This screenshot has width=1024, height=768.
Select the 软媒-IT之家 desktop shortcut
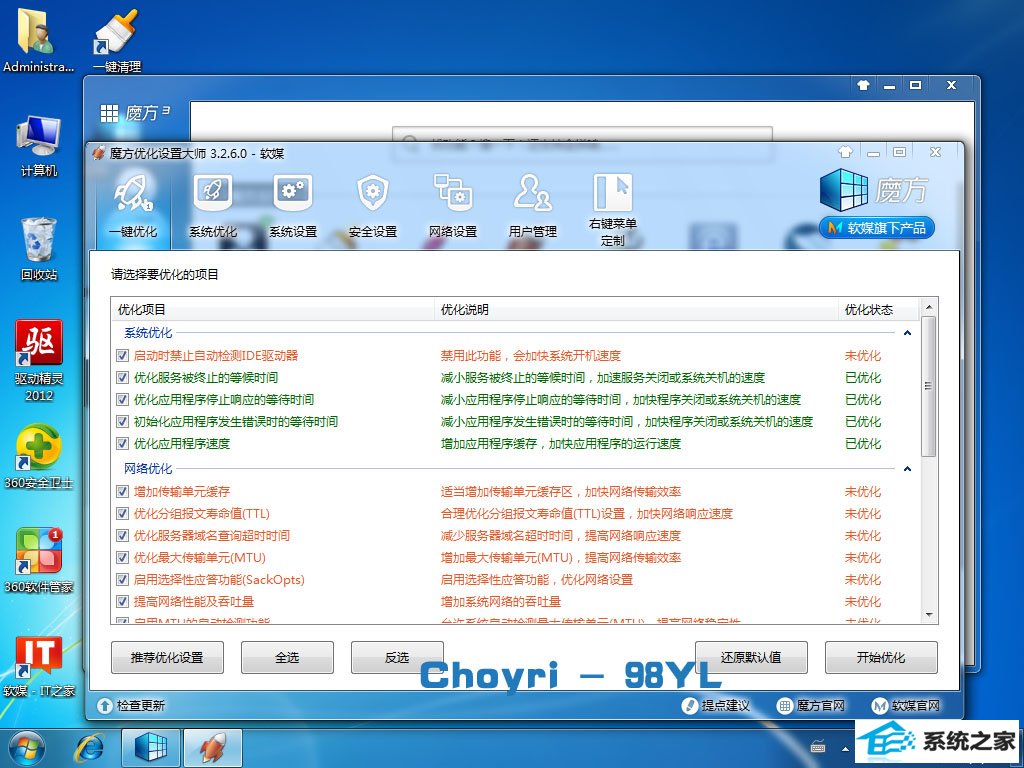39,666
